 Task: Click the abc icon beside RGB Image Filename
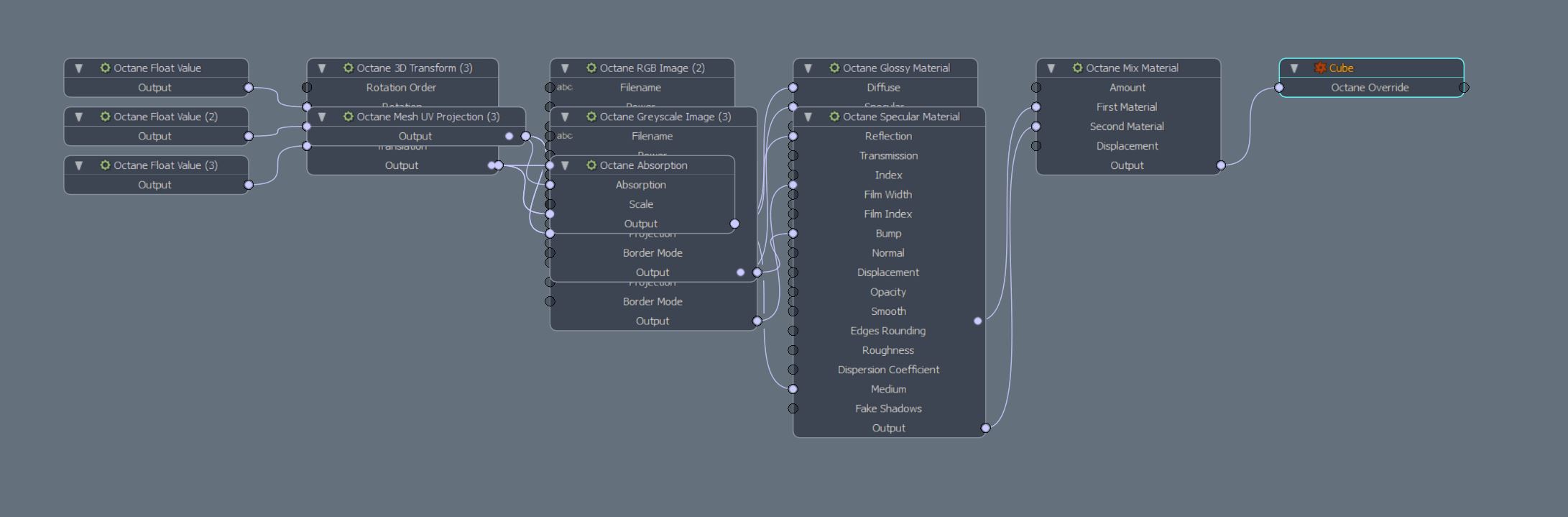(565, 87)
